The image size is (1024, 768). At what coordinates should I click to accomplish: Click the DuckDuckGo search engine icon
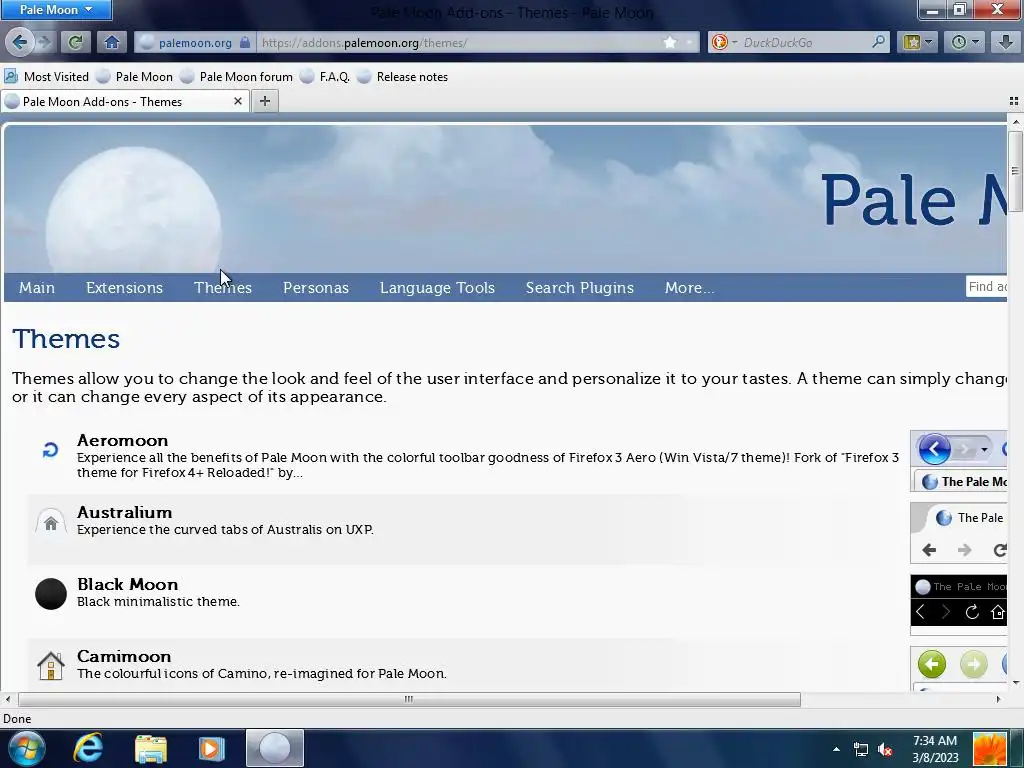click(x=720, y=42)
